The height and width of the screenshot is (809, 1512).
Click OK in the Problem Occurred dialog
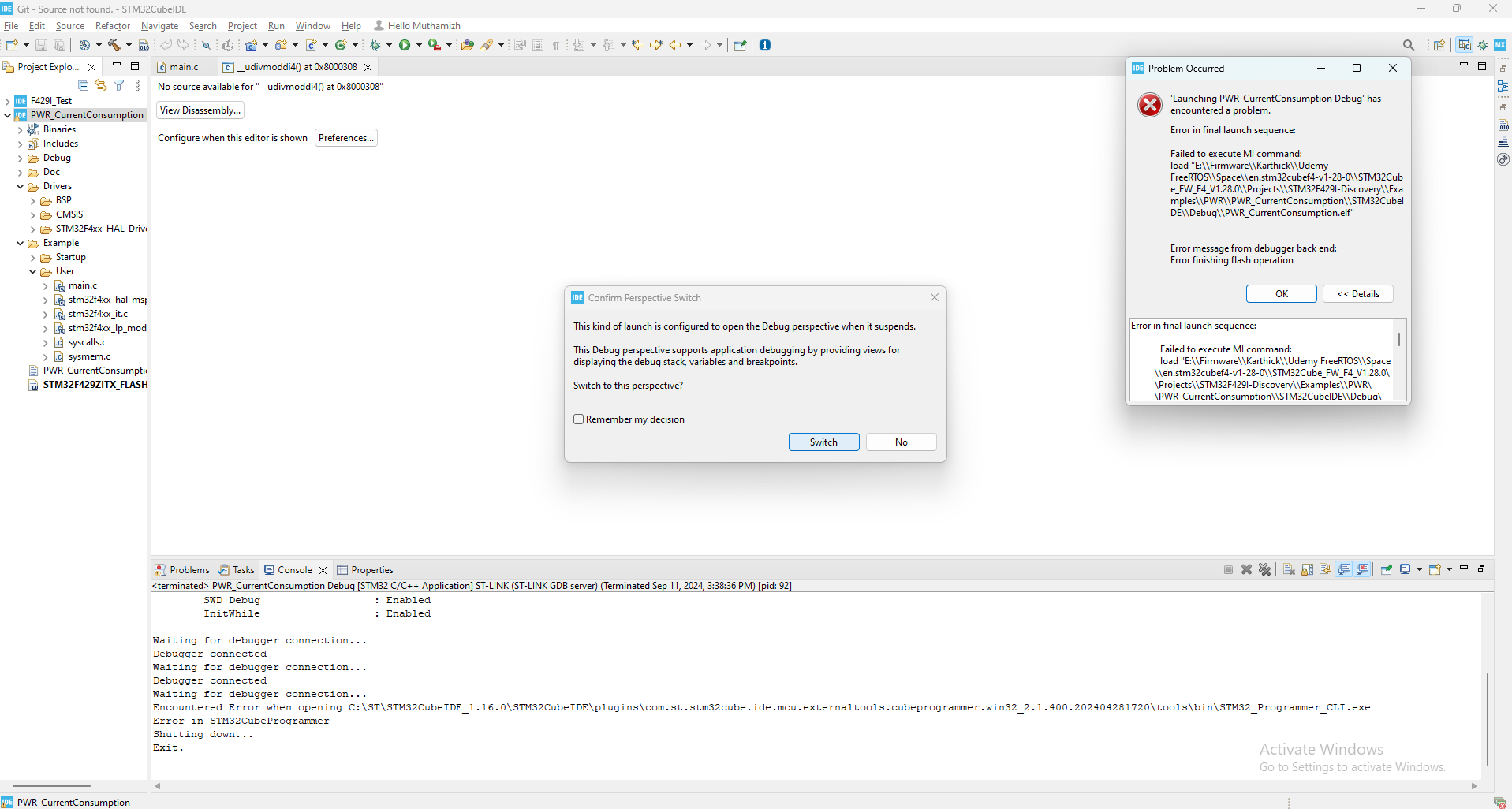[1280, 293]
